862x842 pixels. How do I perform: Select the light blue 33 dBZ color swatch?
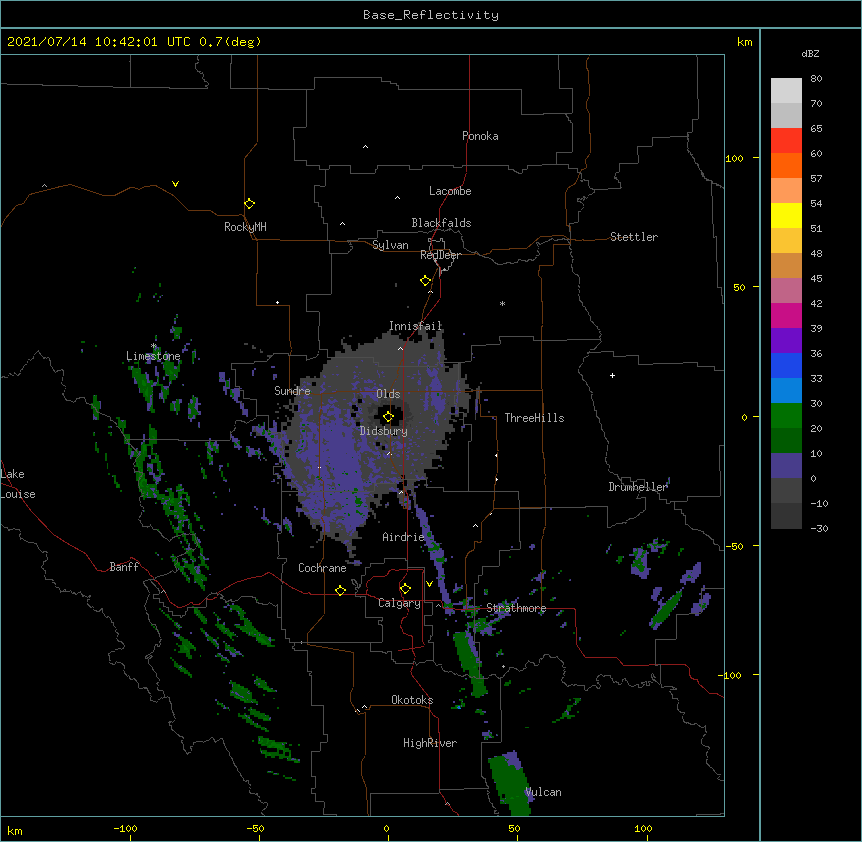coord(786,390)
